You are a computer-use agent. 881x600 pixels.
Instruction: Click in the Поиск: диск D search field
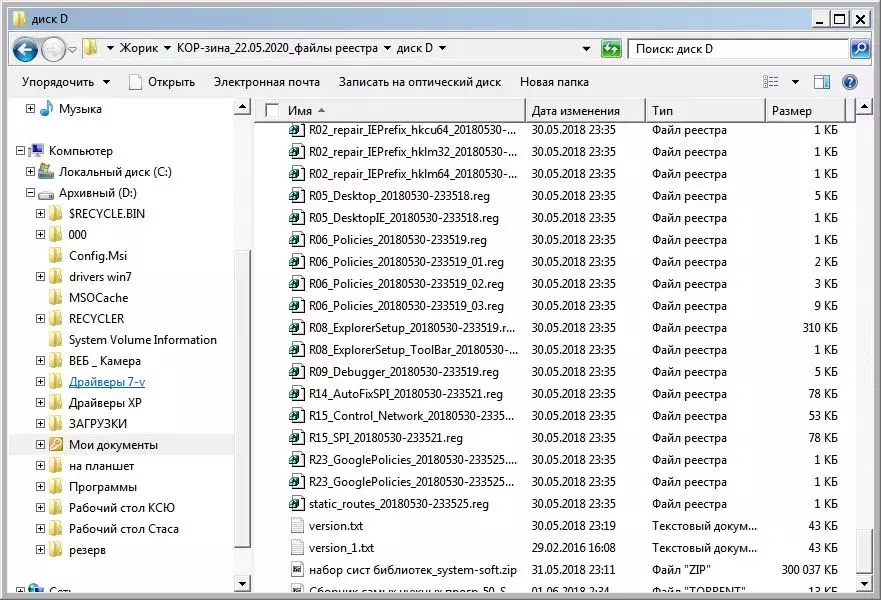(x=737, y=49)
